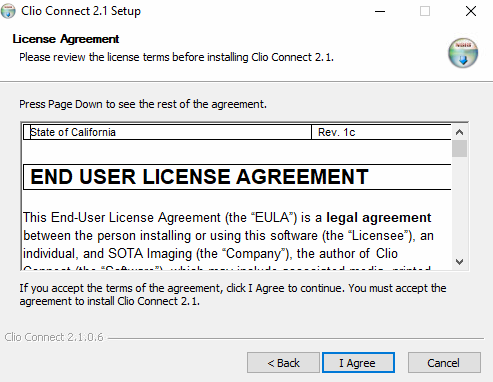The width and height of the screenshot is (493, 382).
Task: Click the Clio Connect setup title bar icon
Action: [x=8, y=11]
